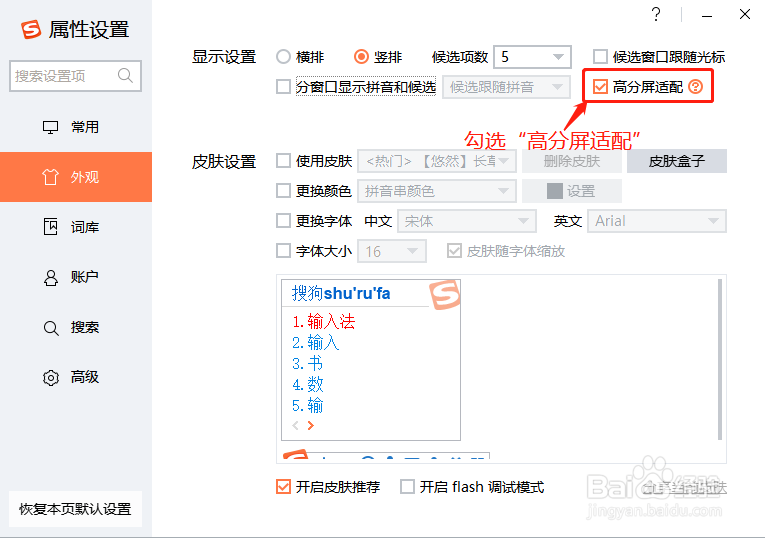Image resolution: width=765 pixels, height=538 pixels.
Task: Click candidate 3. 书 in preview
Action: [307, 363]
